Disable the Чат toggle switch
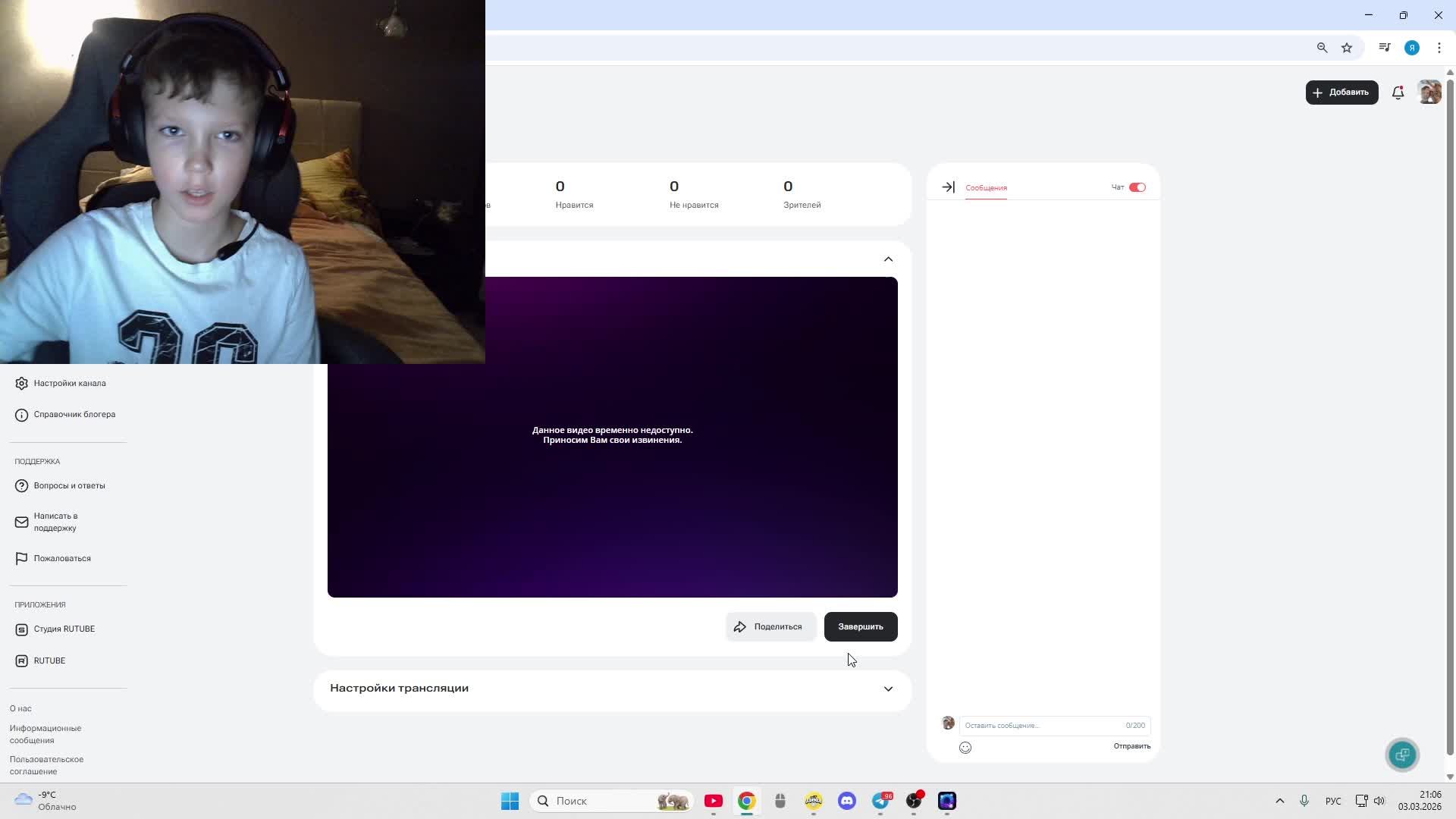The width and height of the screenshot is (1456, 819). (x=1137, y=187)
